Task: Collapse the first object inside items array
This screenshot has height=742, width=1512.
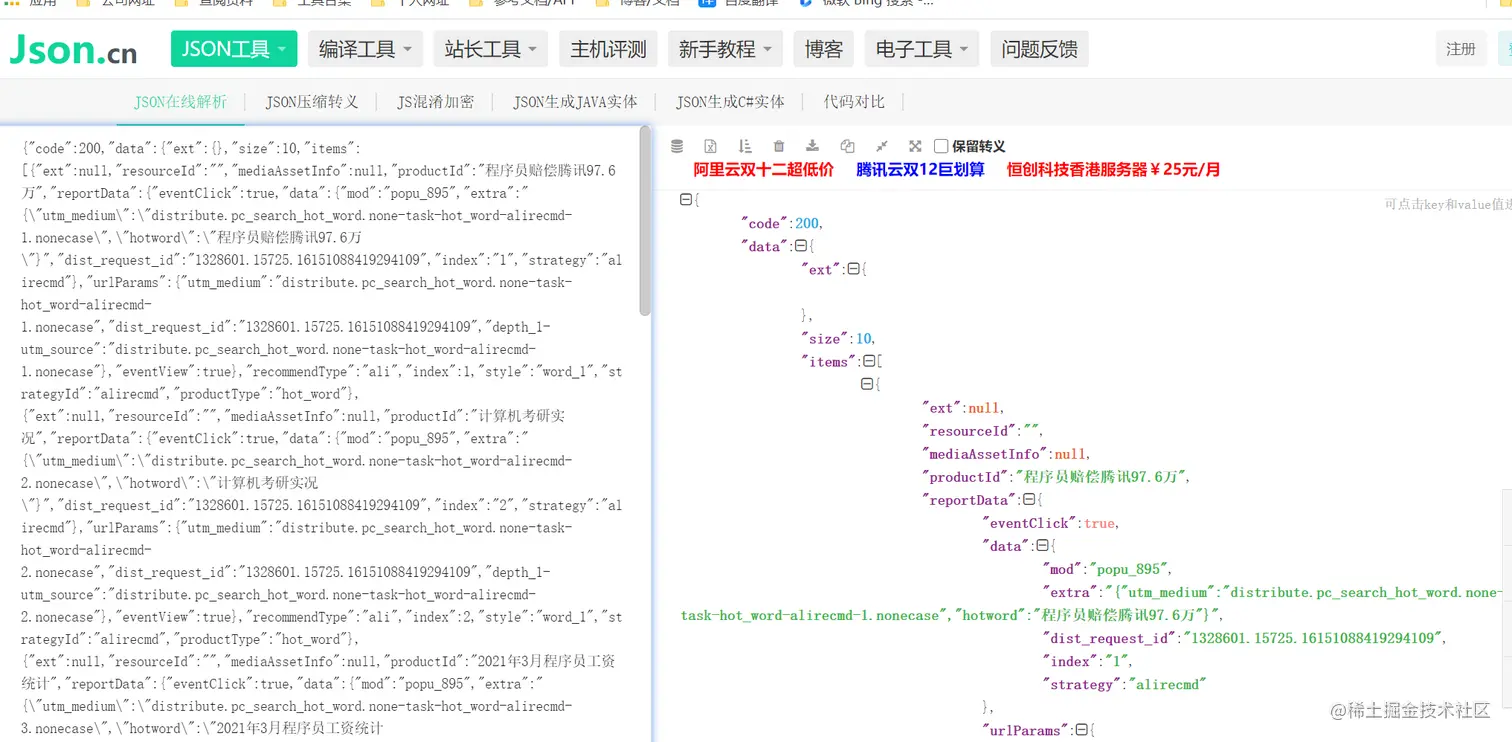Action: (867, 384)
